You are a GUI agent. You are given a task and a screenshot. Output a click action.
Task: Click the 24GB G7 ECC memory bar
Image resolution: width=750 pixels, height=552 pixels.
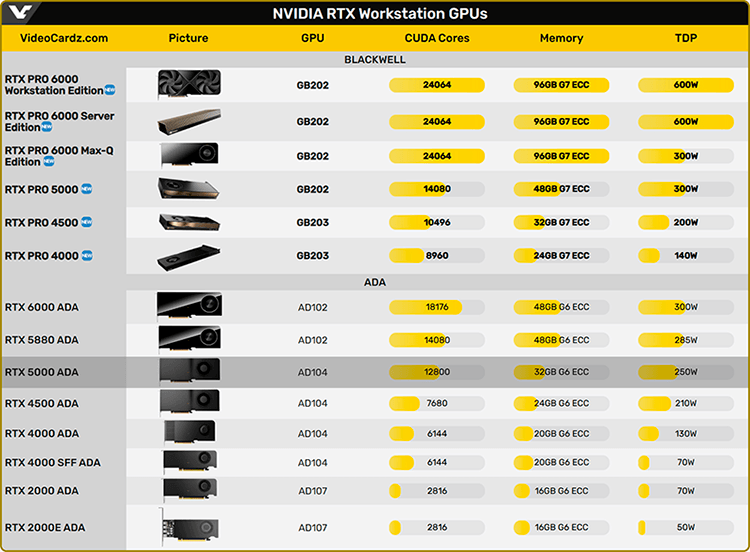pos(562,255)
